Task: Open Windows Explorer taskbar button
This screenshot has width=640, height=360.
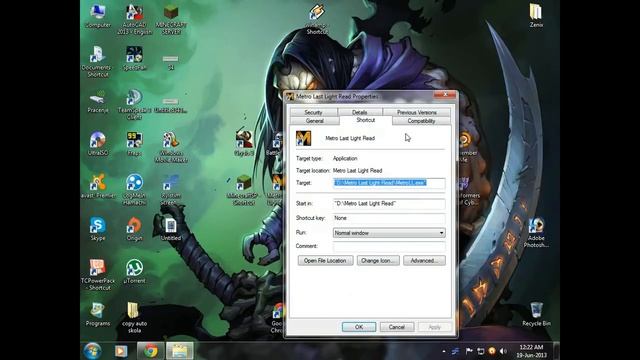Action: coord(179,351)
